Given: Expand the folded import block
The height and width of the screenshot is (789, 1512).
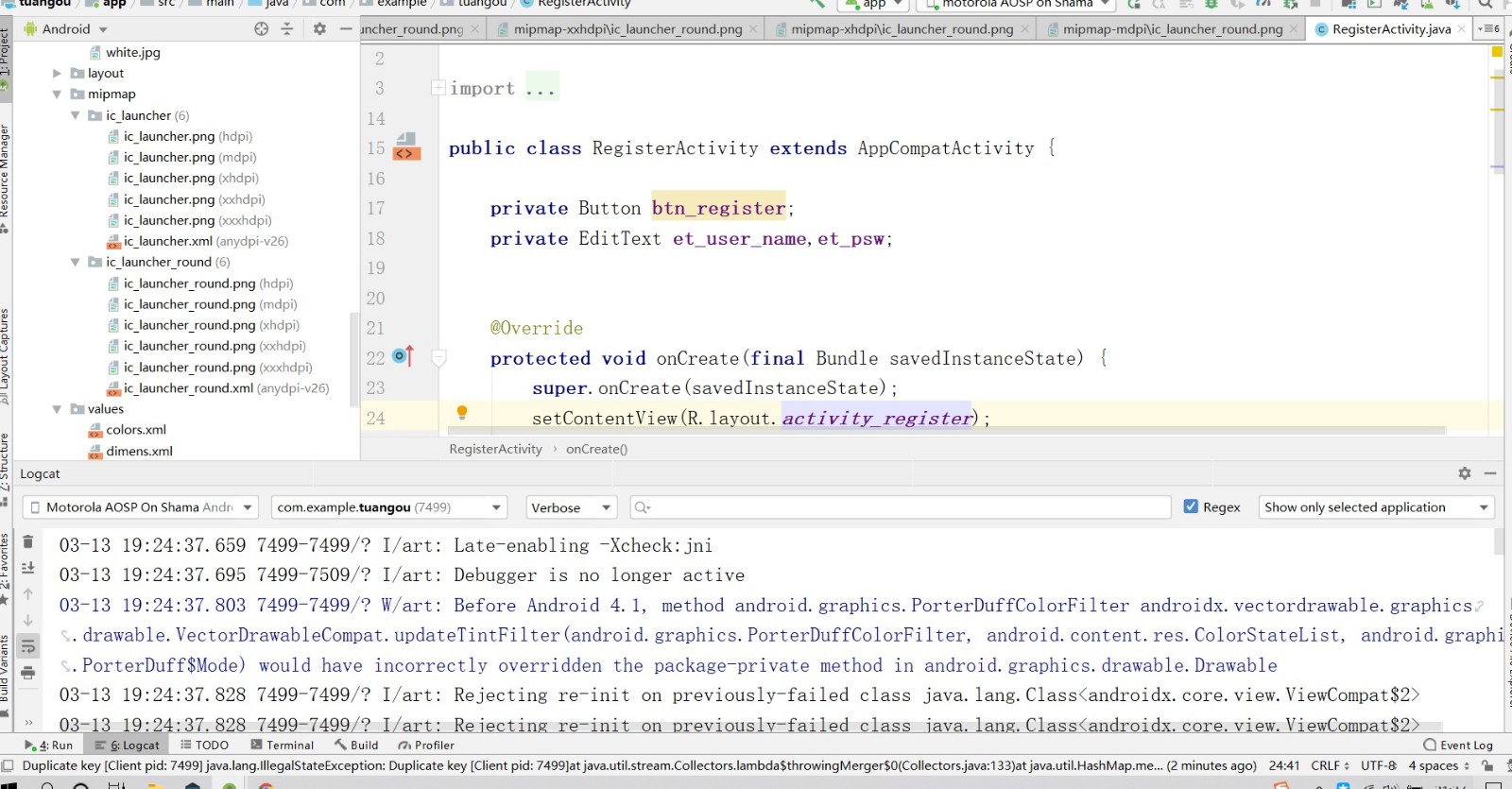Looking at the screenshot, I should (x=438, y=88).
